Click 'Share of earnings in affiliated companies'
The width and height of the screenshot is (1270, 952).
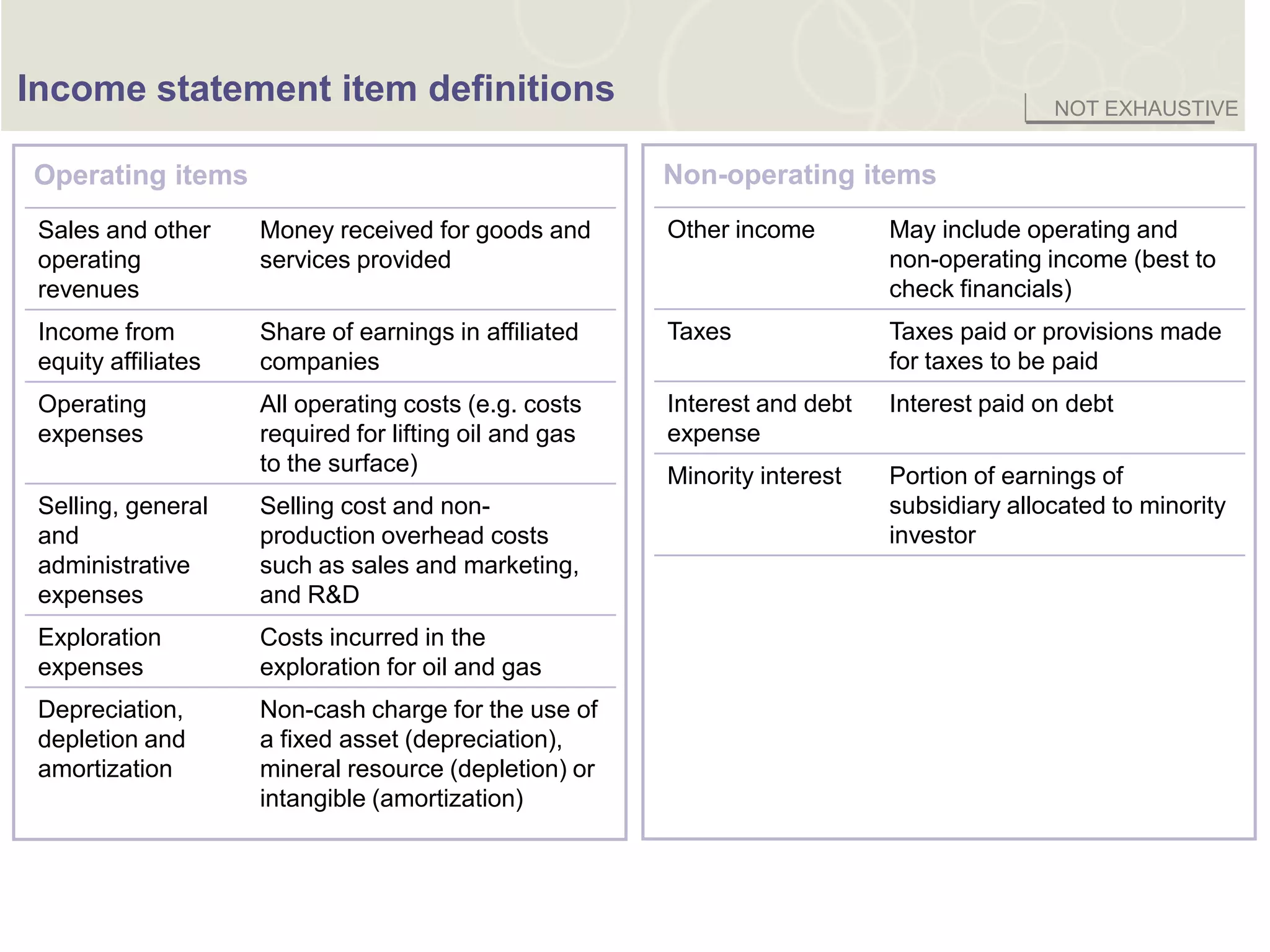(419, 346)
